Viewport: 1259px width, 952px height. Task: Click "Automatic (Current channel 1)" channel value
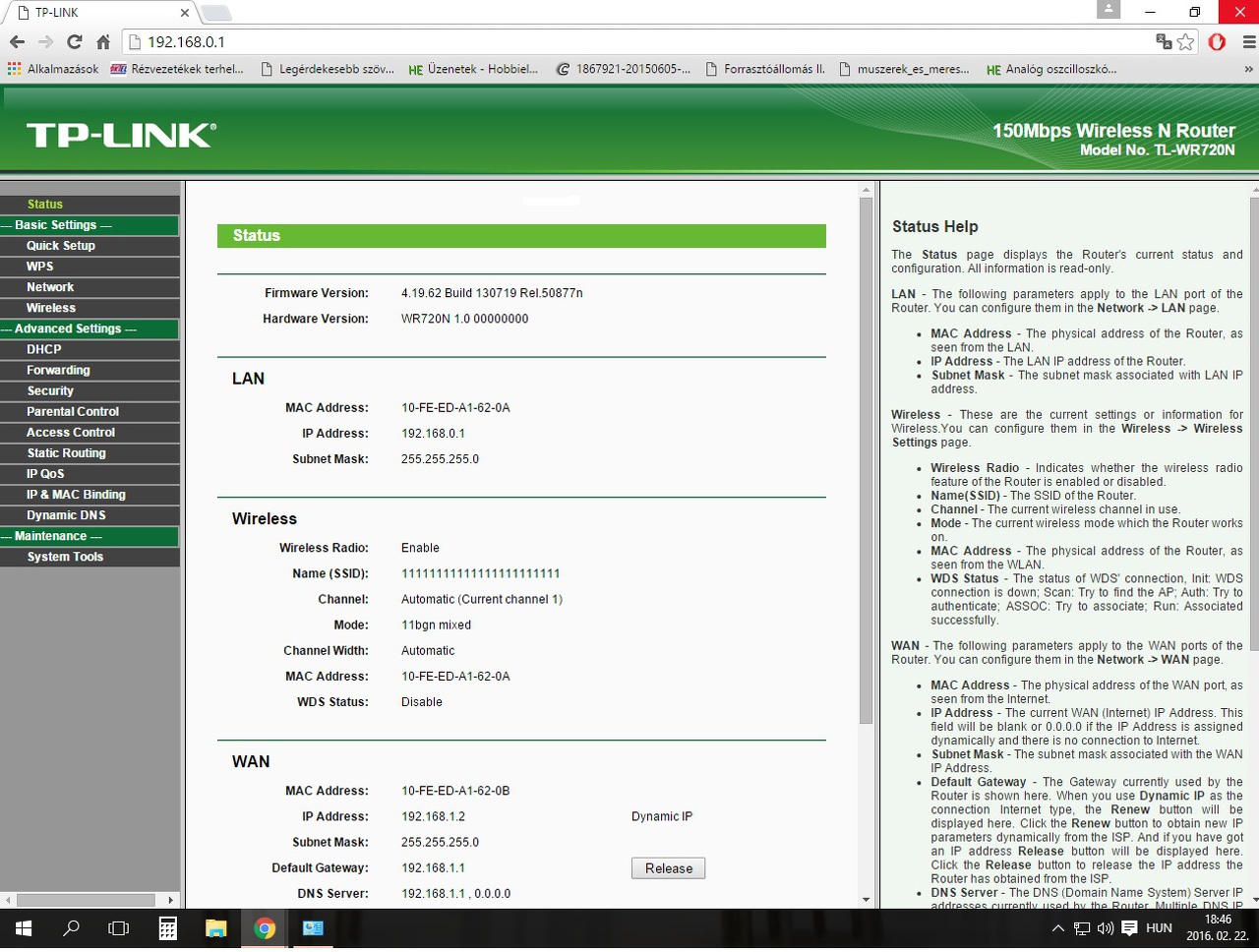pyautogui.click(x=482, y=599)
